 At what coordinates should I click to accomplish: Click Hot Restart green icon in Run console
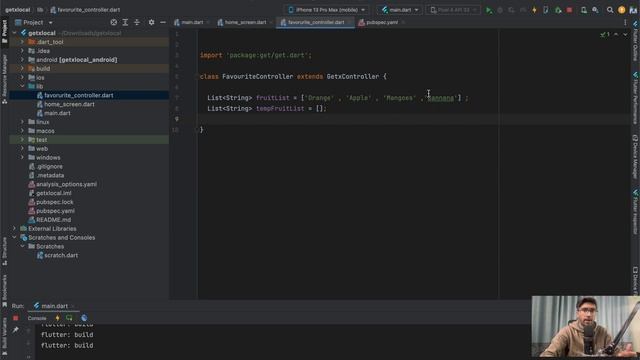tap(69, 318)
